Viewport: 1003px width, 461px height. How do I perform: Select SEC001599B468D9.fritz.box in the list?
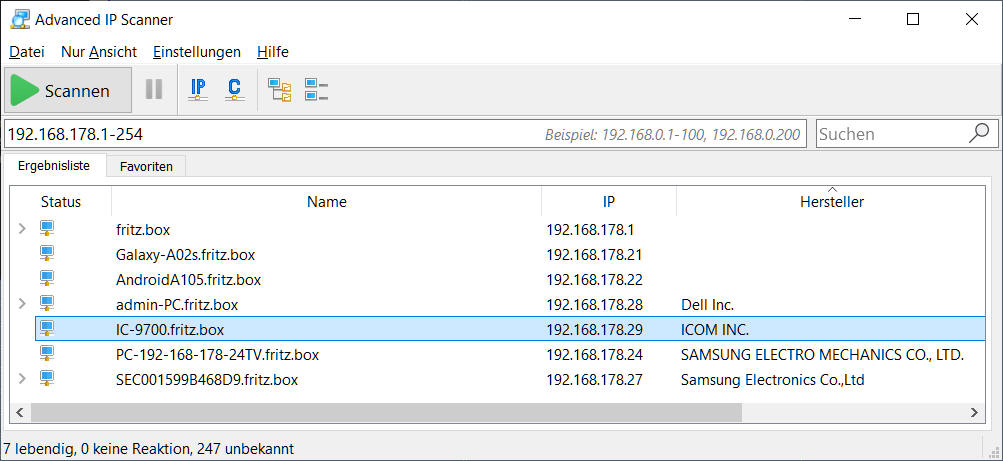point(207,379)
